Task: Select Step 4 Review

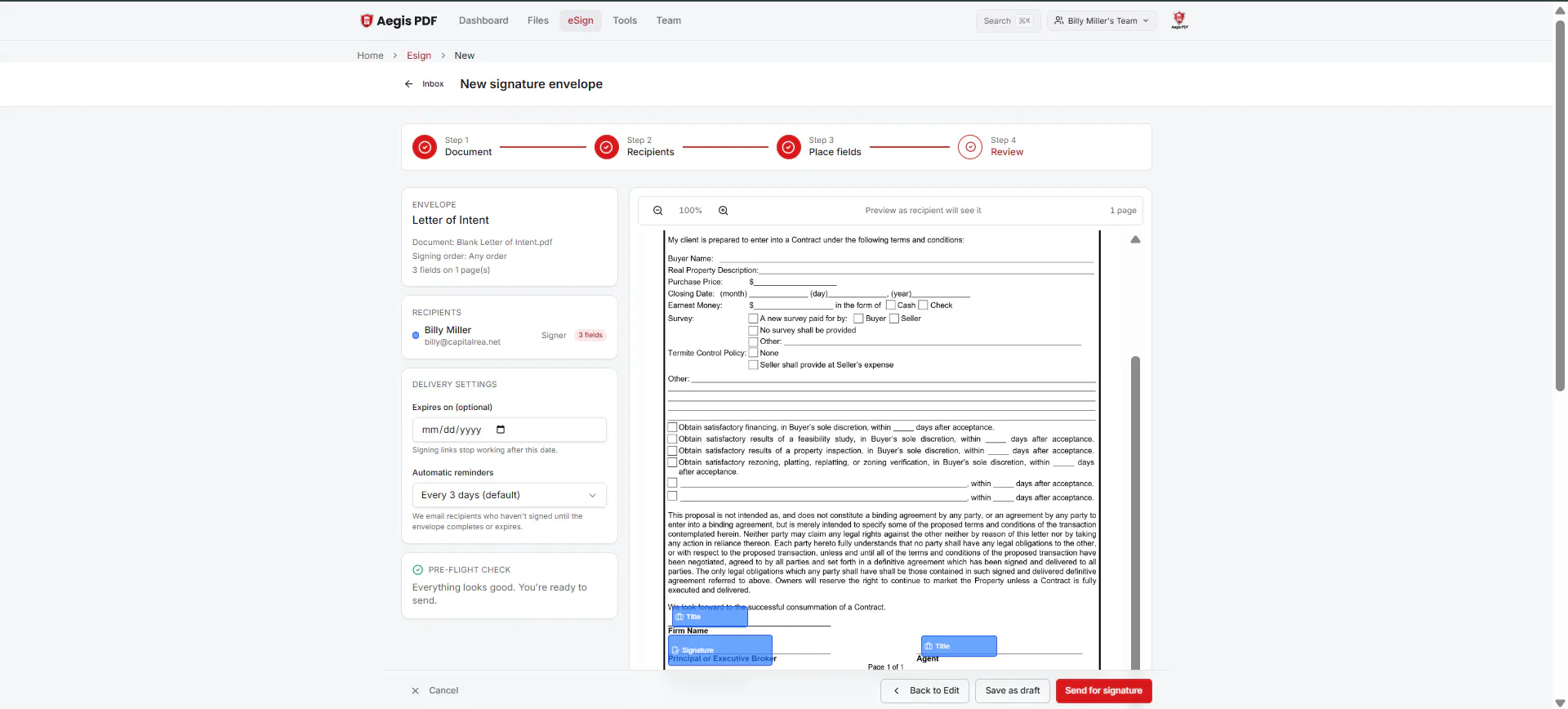Action: click(991, 147)
